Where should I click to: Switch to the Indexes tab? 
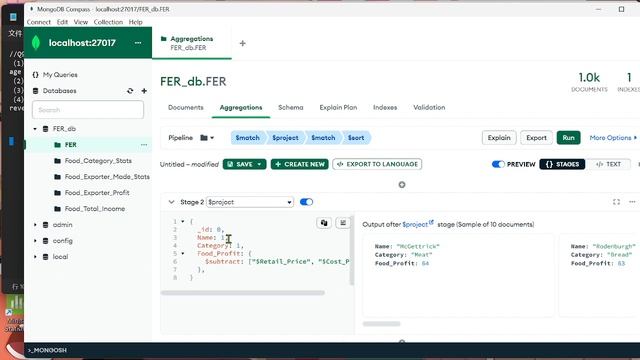(385, 107)
